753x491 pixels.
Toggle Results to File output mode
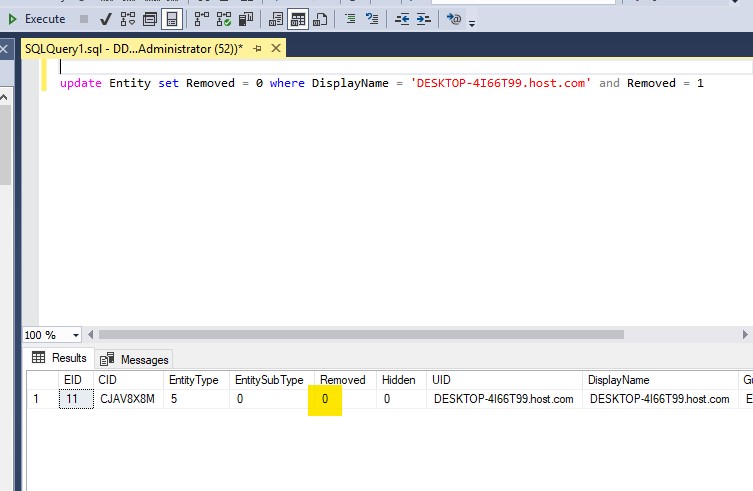(320, 19)
